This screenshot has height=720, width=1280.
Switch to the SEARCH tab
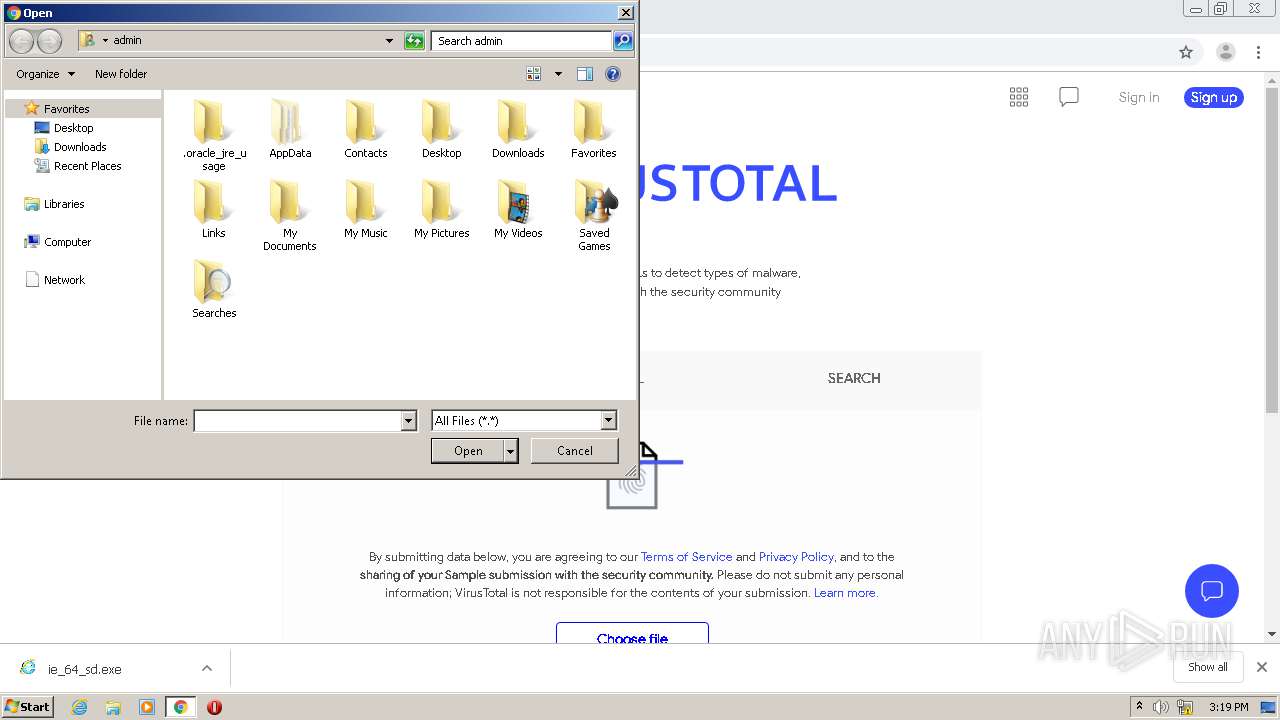(854, 378)
